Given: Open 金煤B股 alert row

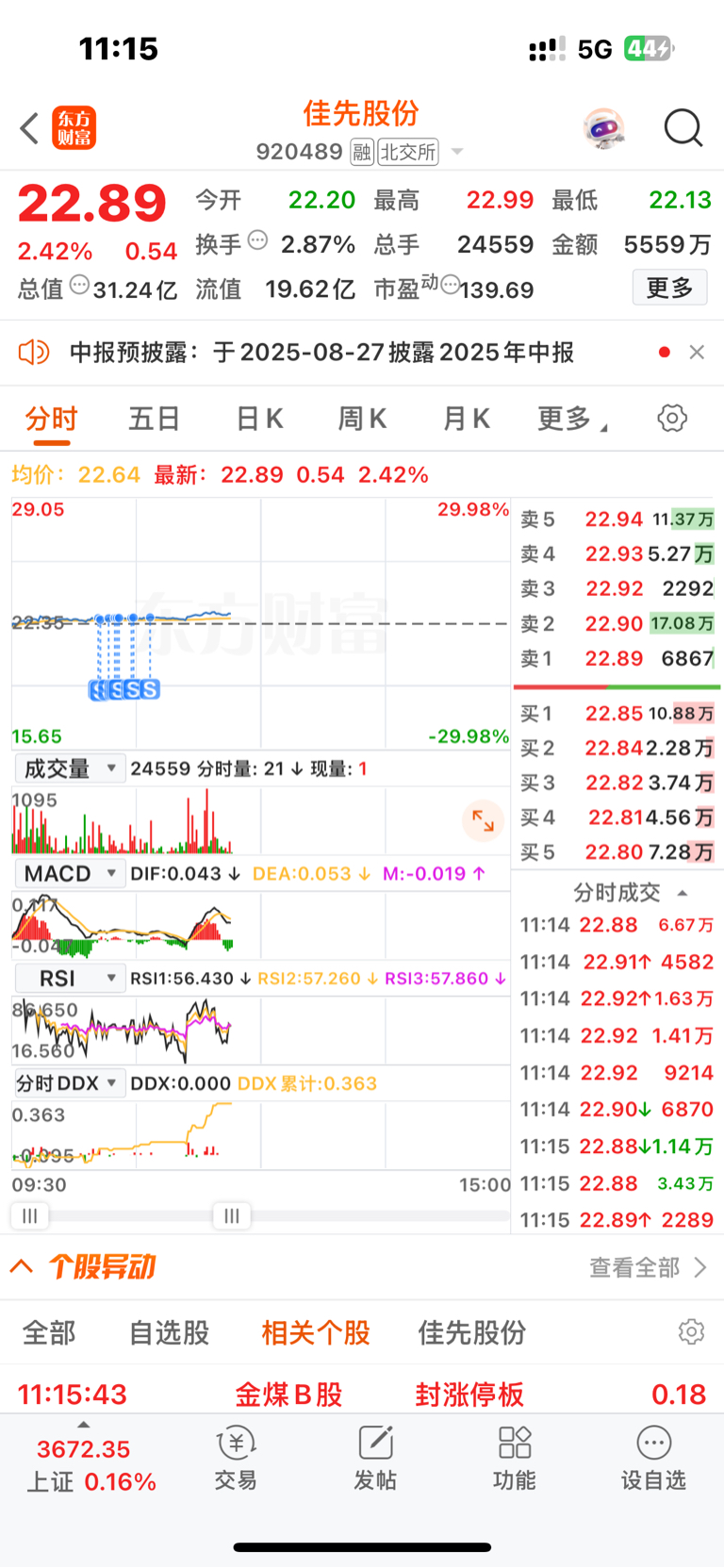Looking at the screenshot, I should pyautogui.click(x=362, y=1394).
